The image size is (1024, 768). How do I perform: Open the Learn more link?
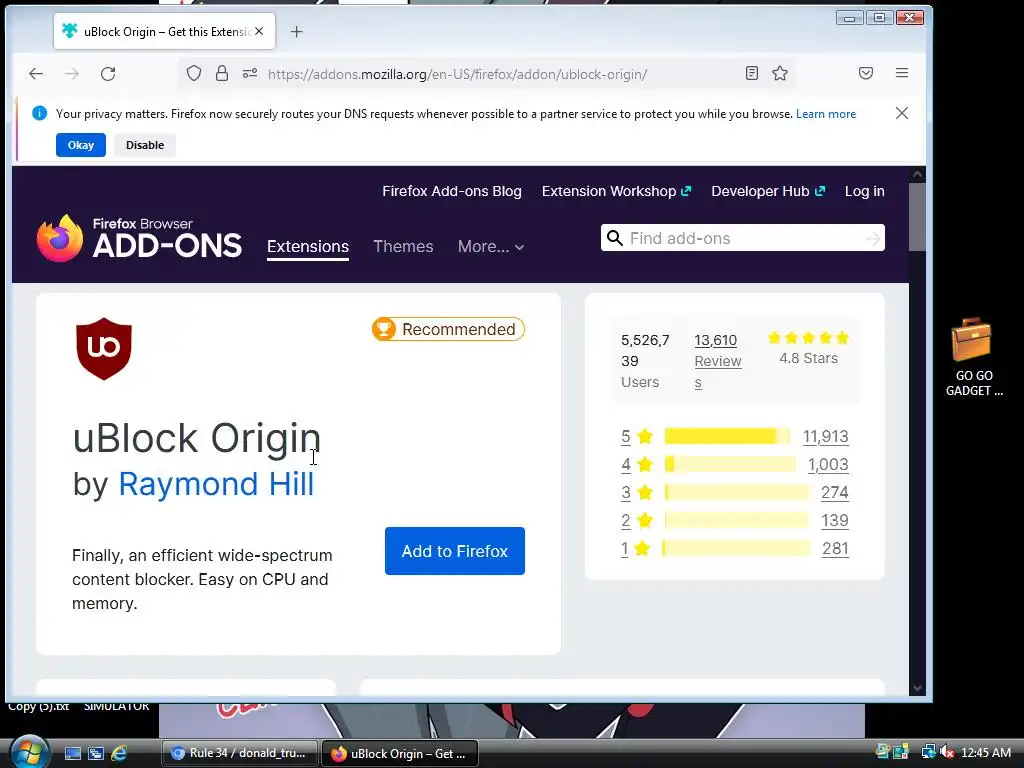(825, 114)
